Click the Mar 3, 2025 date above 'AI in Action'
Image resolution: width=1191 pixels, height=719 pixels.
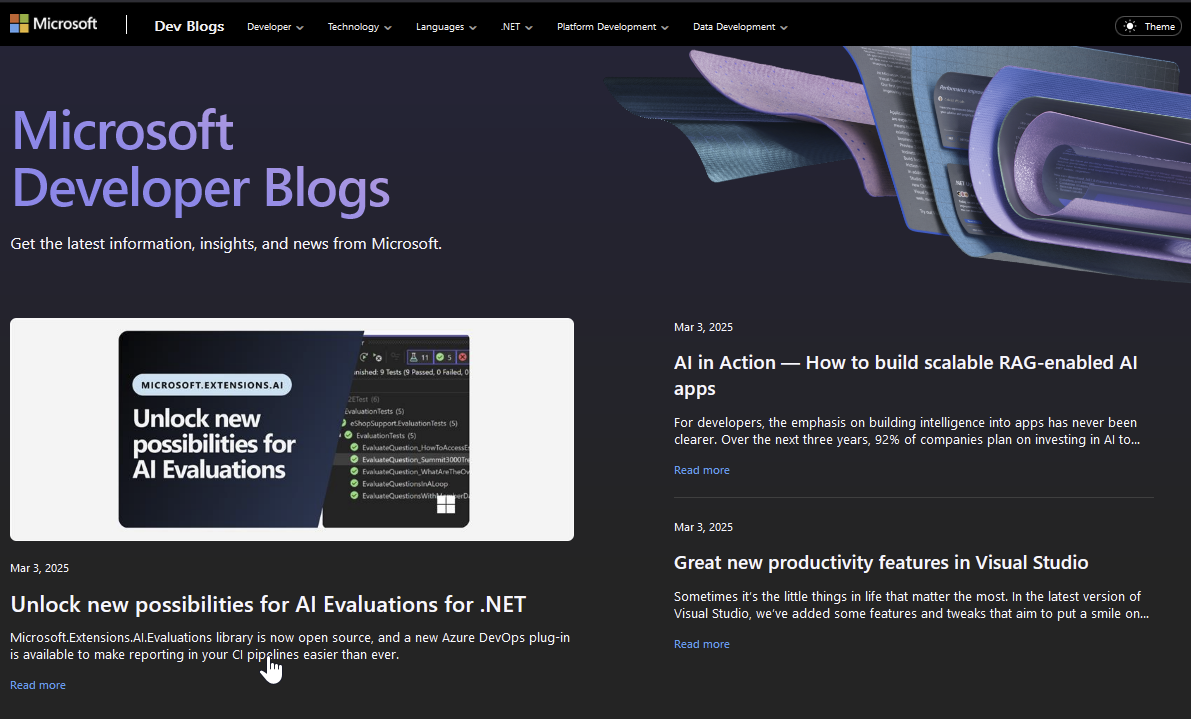[703, 327]
